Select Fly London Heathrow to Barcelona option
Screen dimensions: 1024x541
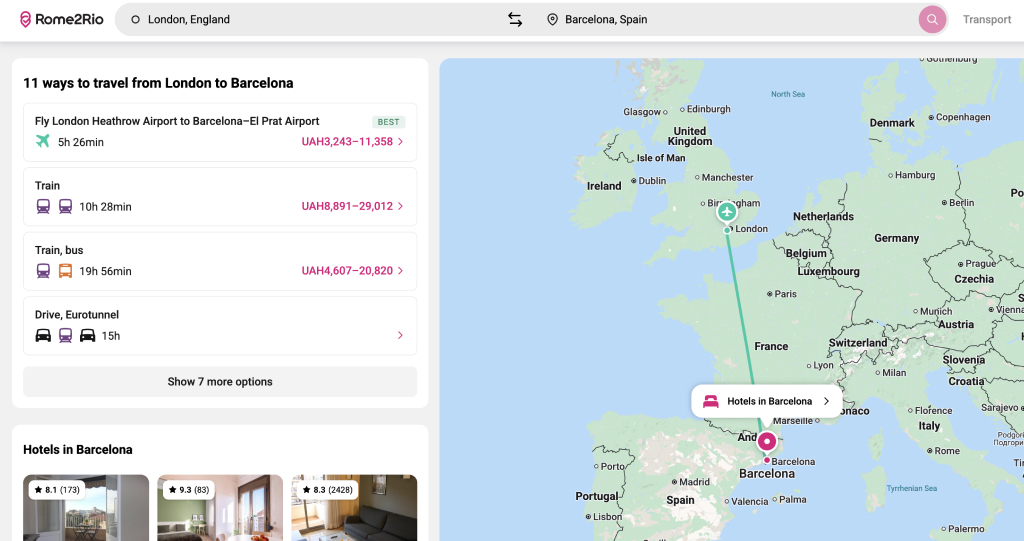[220, 132]
